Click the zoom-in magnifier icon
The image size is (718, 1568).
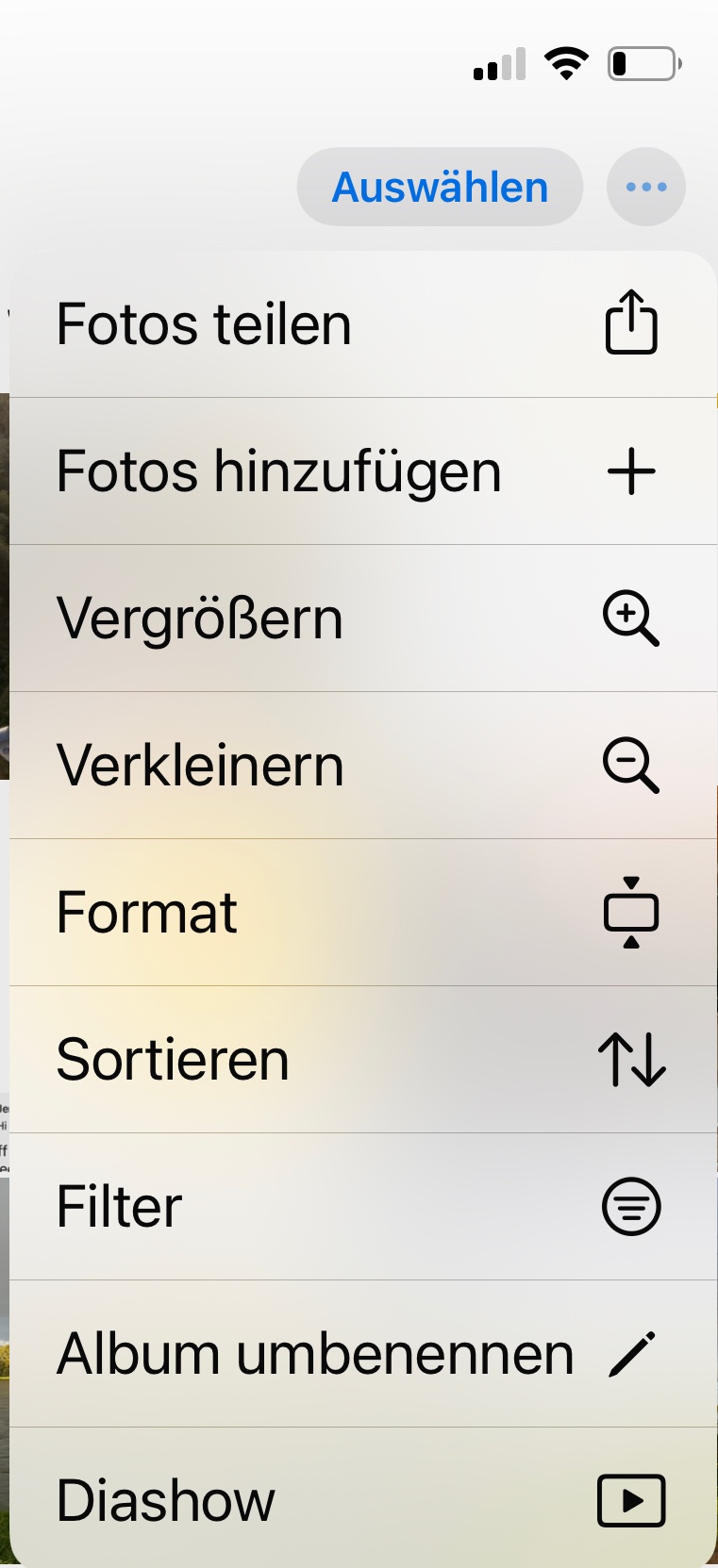631,619
